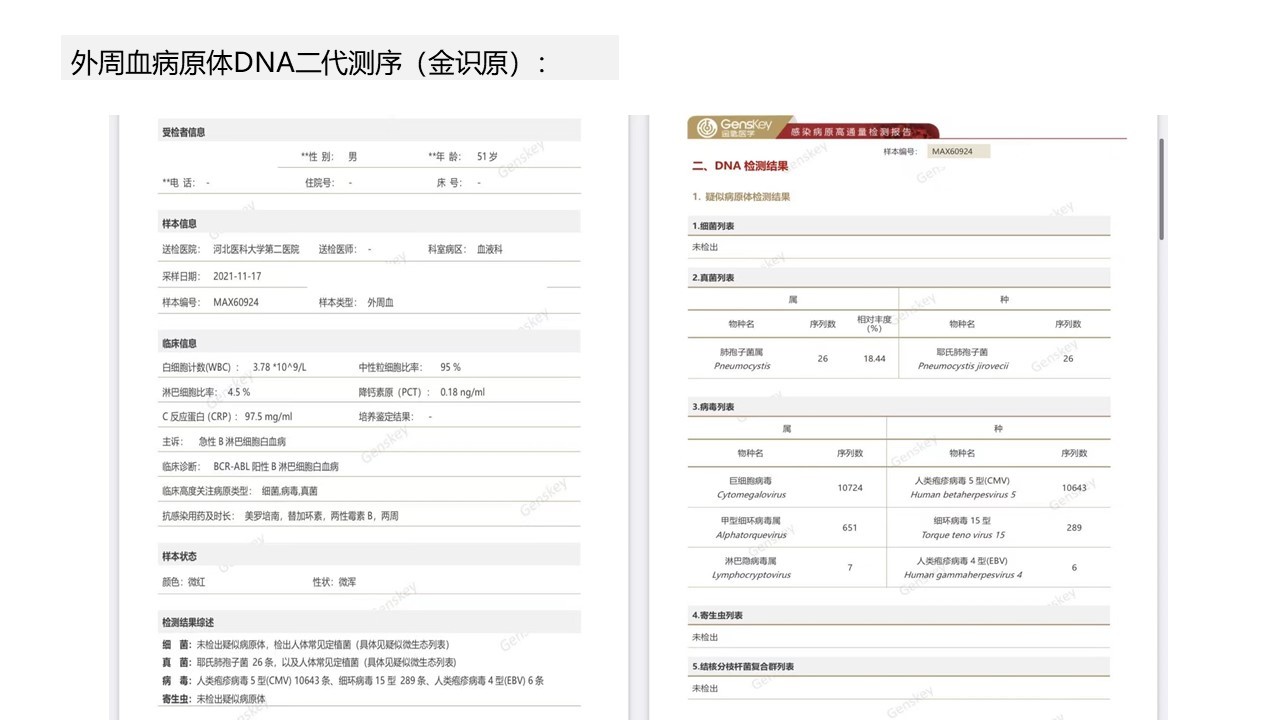Select Alphatorquevirus sequence count 651
The image size is (1280, 720).
[850, 527]
